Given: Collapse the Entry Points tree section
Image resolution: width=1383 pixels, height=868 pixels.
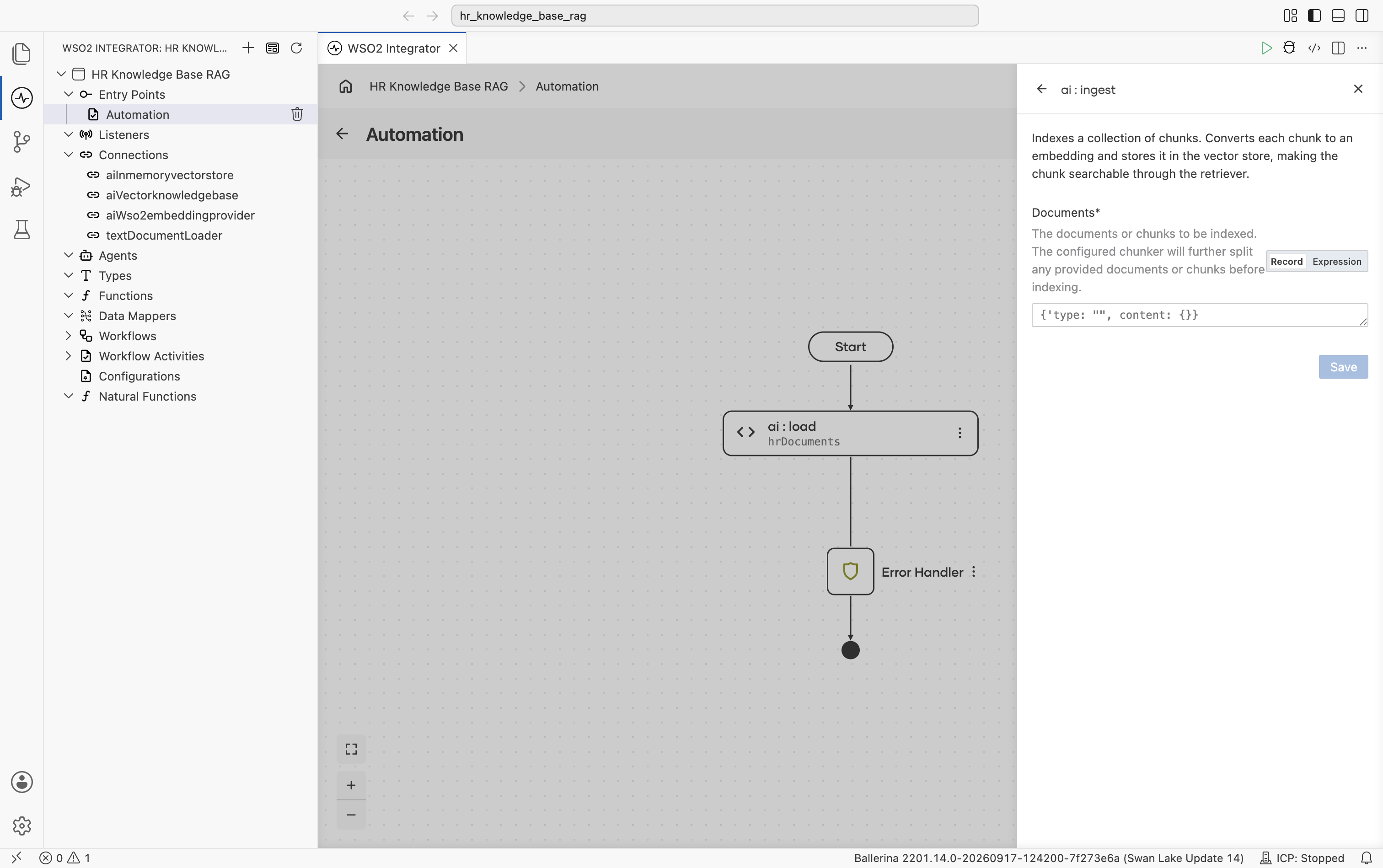Looking at the screenshot, I should [68, 94].
